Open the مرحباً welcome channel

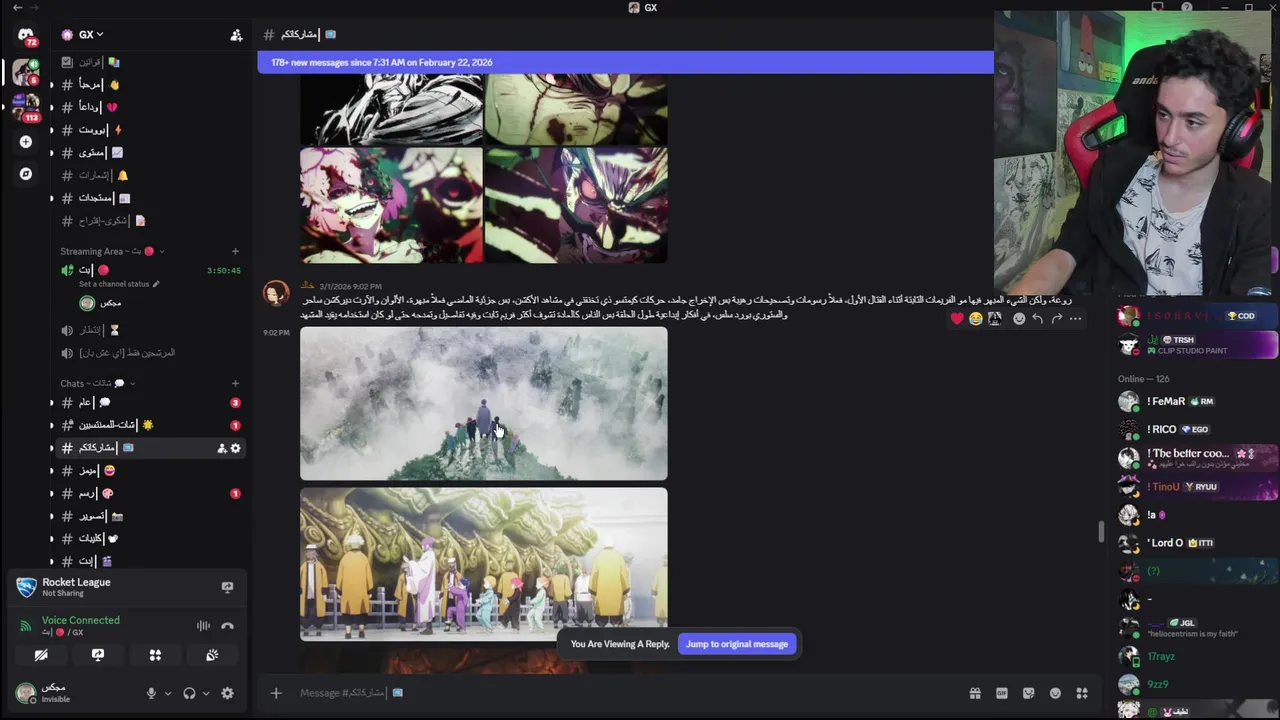148,85
